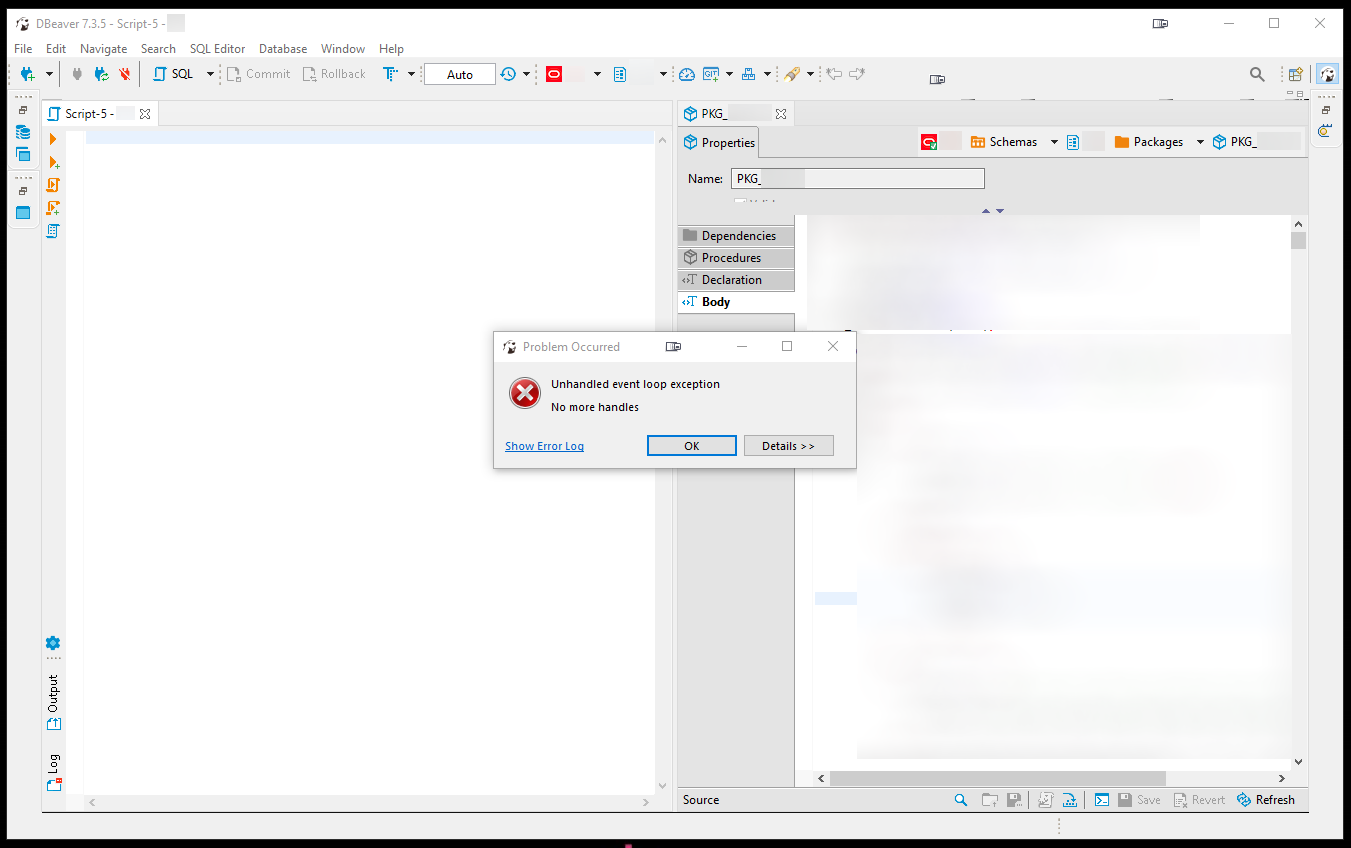Image resolution: width=1351 pixels, height=848 pixels.
Task: Switch to the Script-5 tab
Action: (x=88, y=113)
